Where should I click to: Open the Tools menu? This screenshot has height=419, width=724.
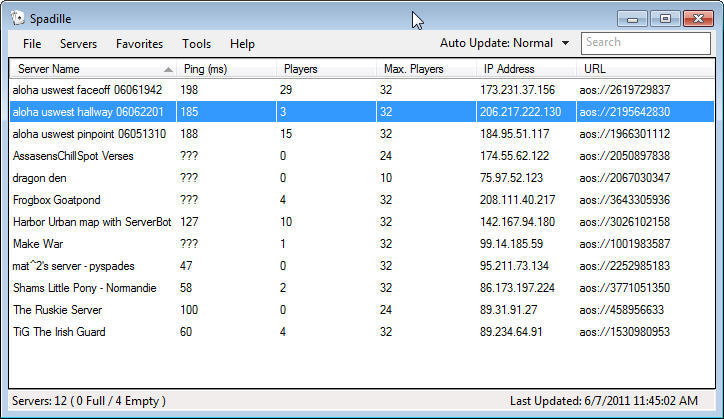[196, 44]
